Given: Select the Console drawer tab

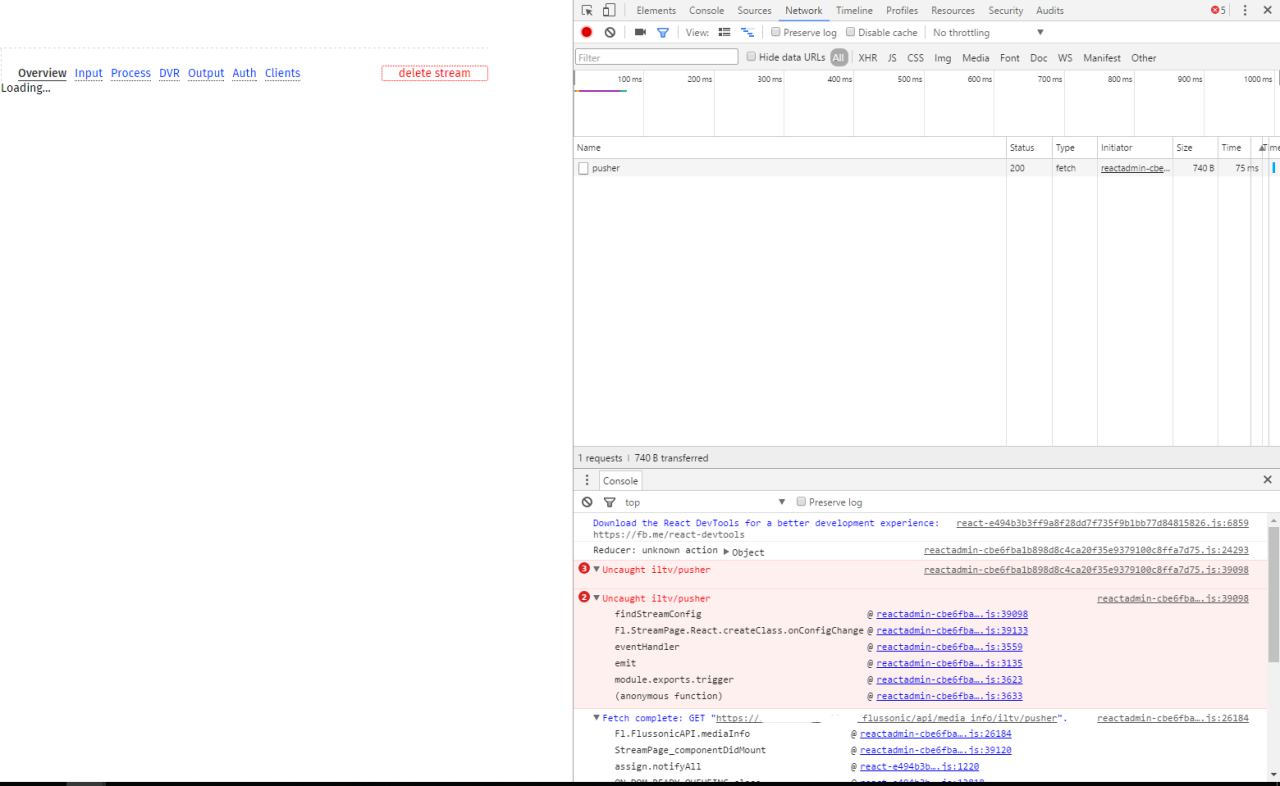Looking at the screenshot, I should [x=620, y=481].
